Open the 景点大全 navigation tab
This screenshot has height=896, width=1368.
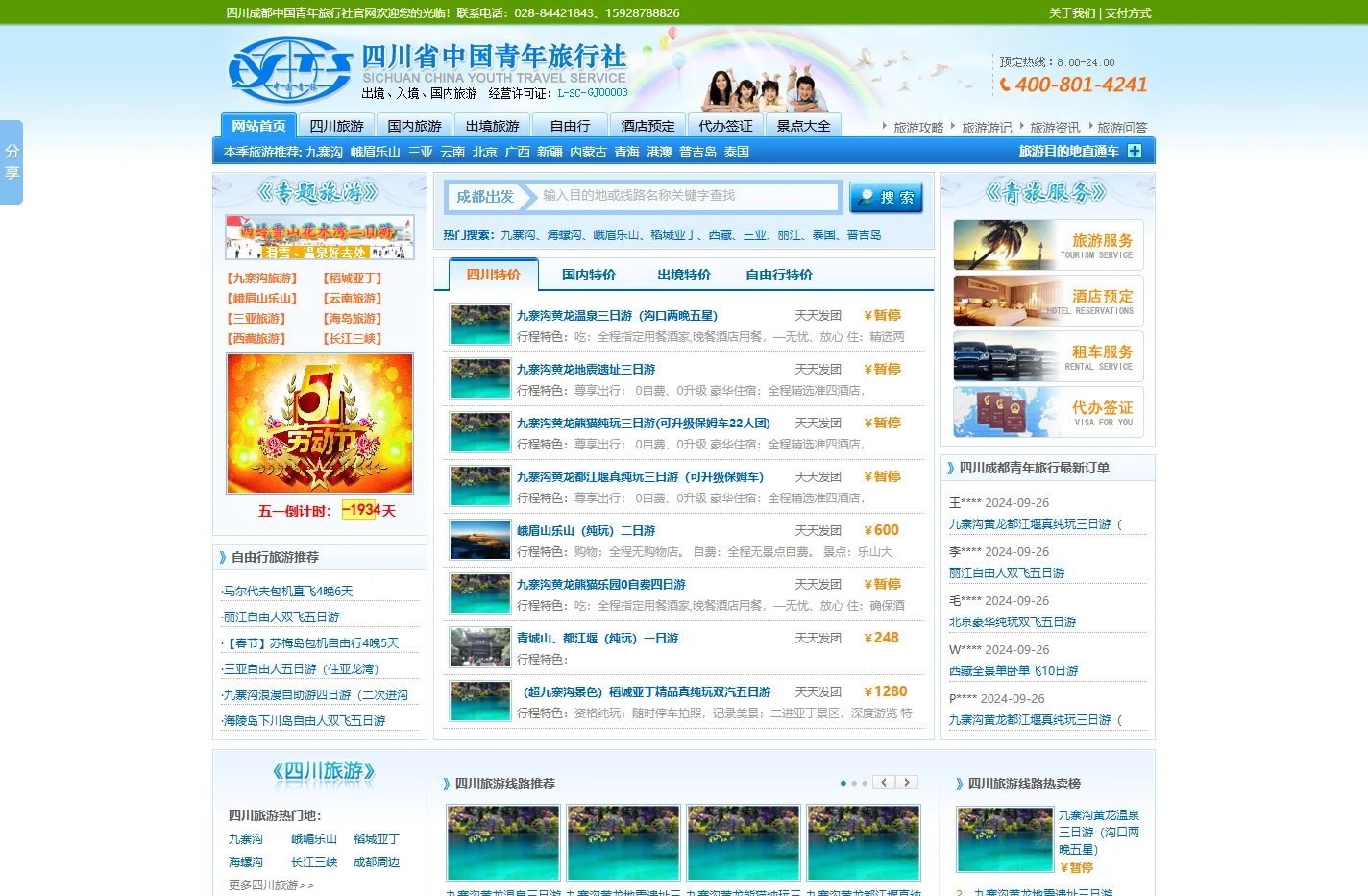[x=803, y=126]
